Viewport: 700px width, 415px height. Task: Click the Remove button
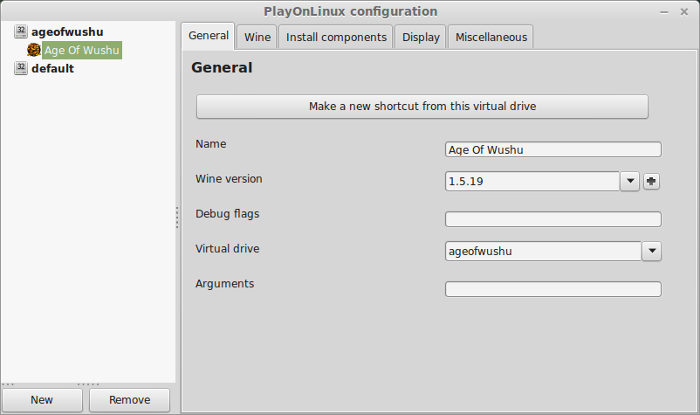pyautogui.click(x=129, y=400)
